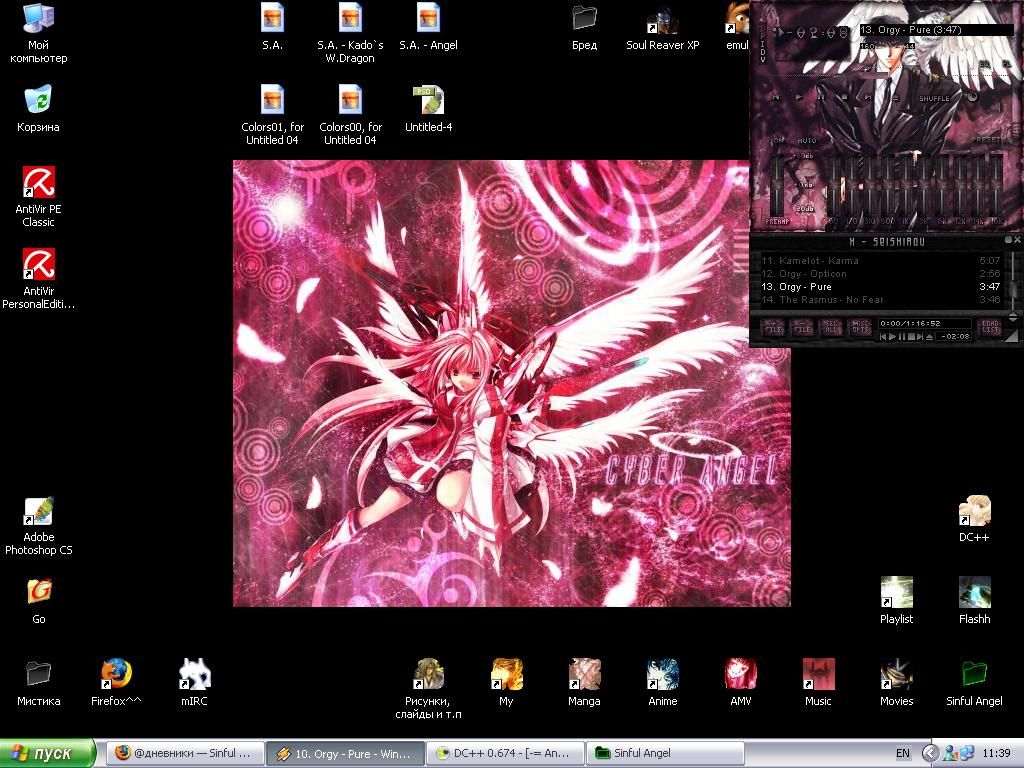Open the Anime shortcut
Viewport: 1024px width, 768px height.
coord(663,684)
